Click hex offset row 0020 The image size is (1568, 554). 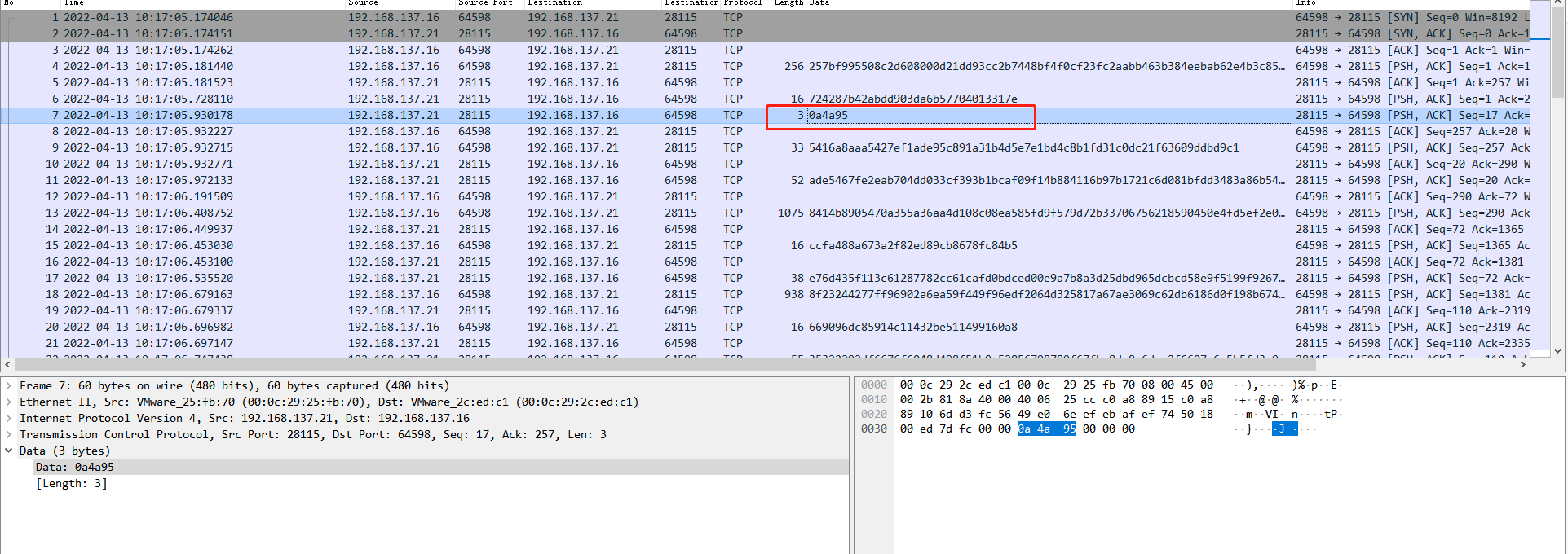click(874, 414)
